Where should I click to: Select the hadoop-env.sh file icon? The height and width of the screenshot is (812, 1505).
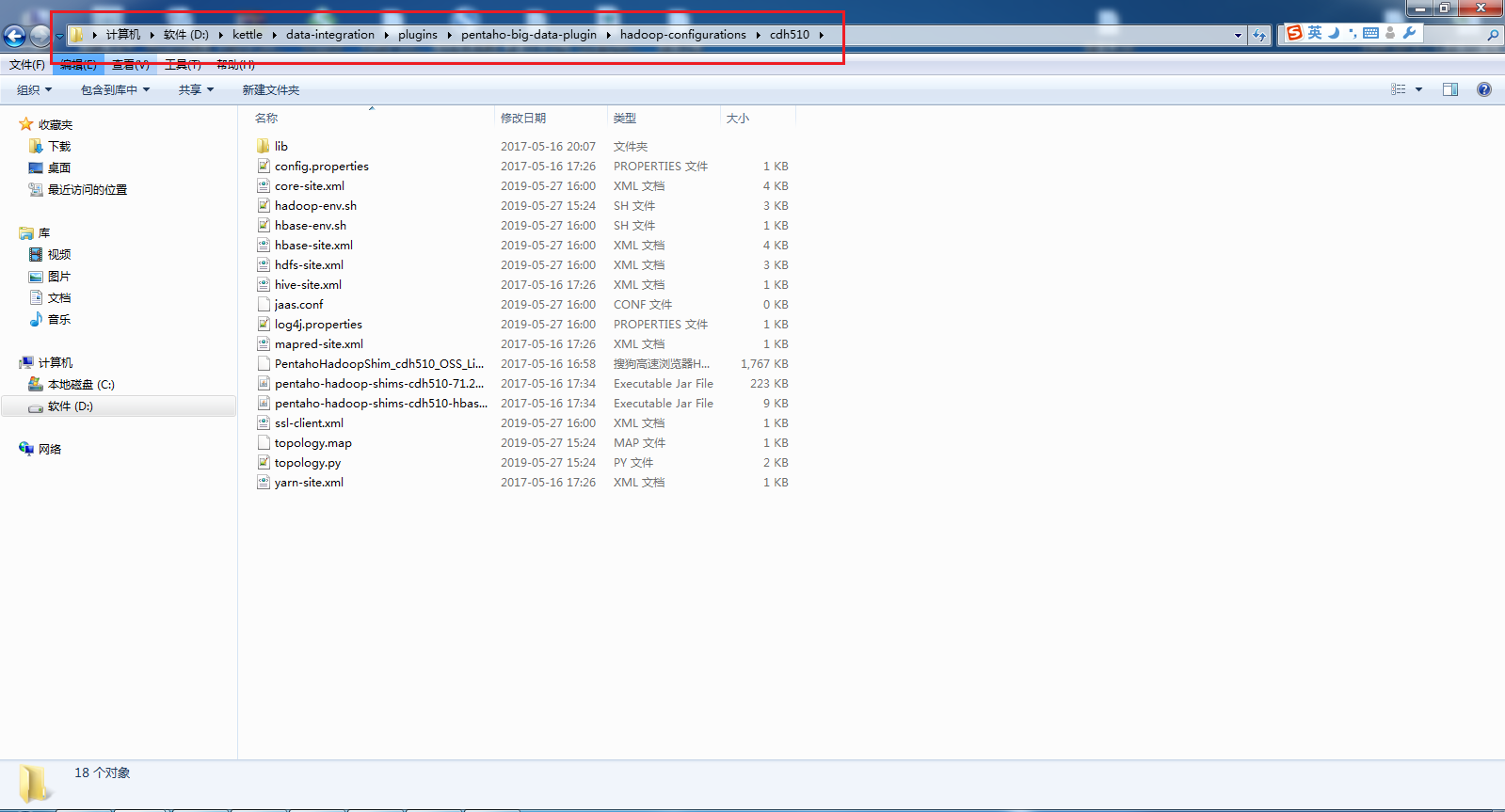264,205
